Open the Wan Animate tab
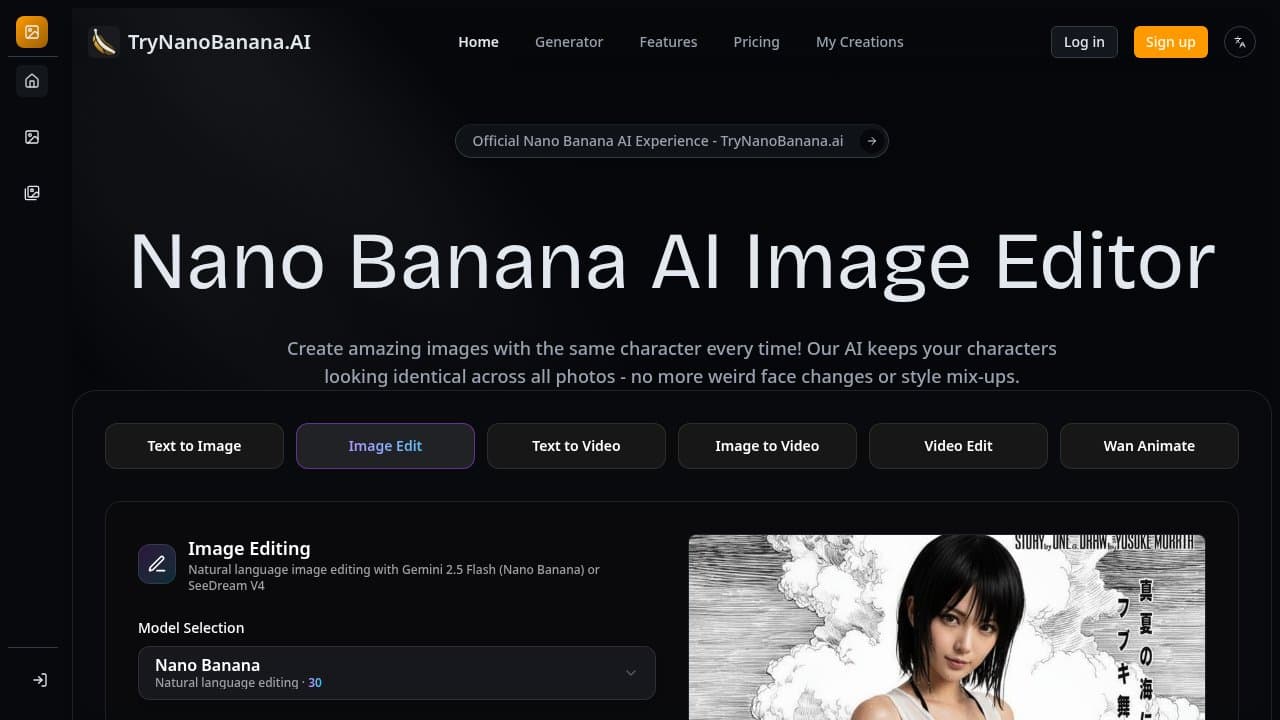 pos(1149,446)
